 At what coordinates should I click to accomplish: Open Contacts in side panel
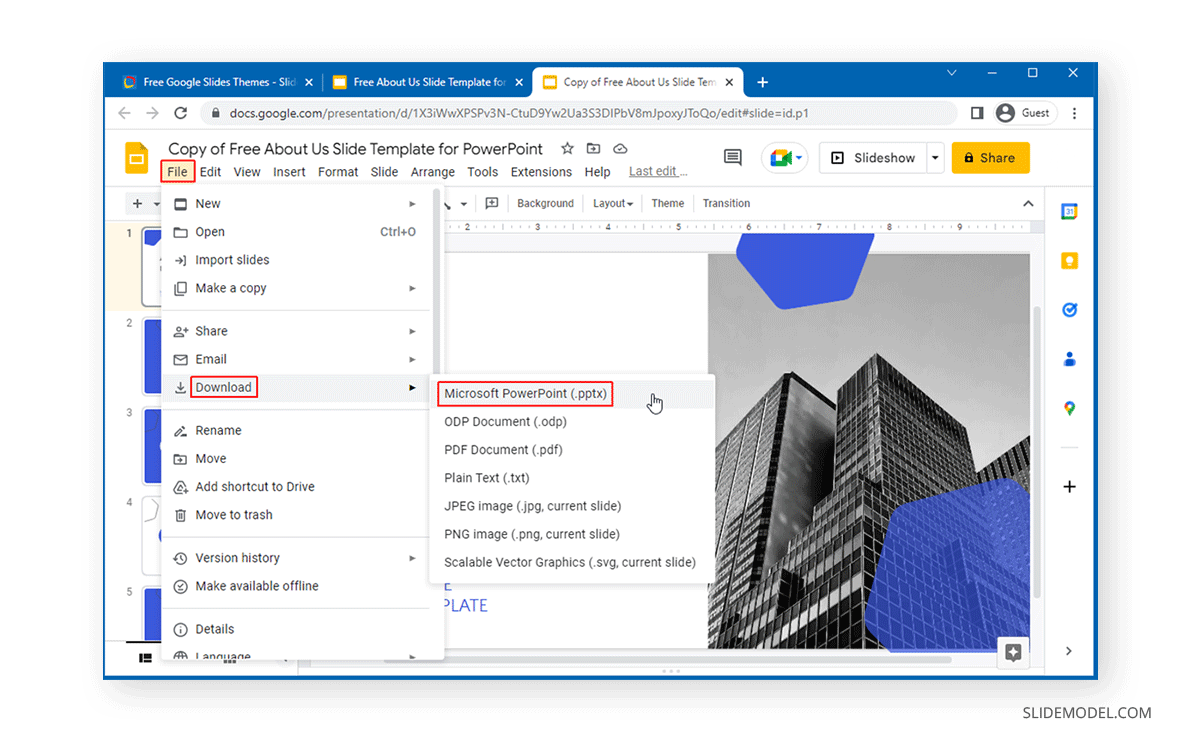pyautogui.click(x=1069, y=359)
